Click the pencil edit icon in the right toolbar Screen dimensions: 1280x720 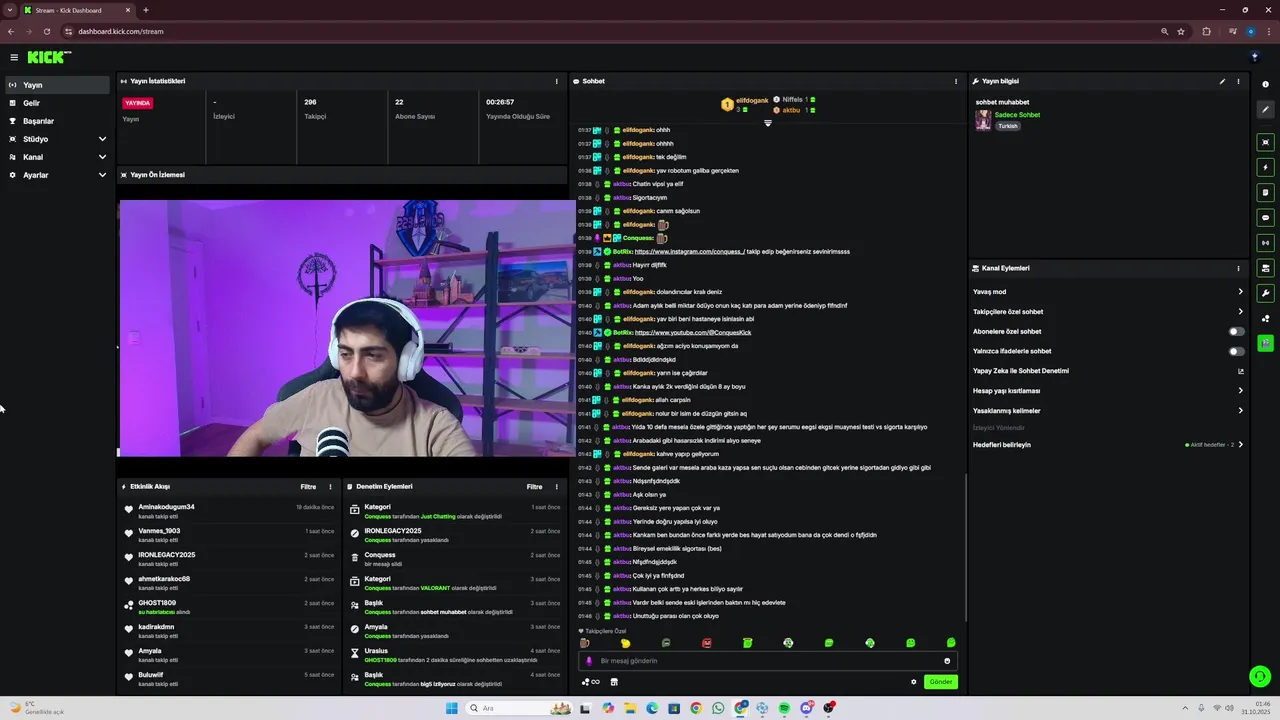pyautogui.click(x=1266, y=110)
